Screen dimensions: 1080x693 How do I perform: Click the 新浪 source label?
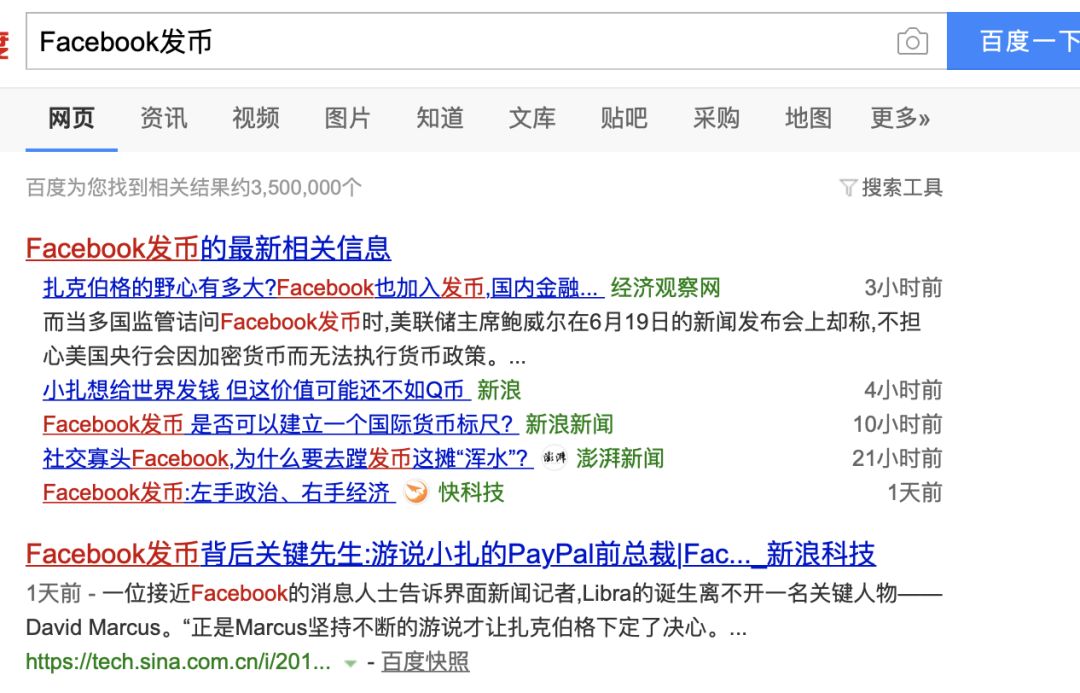tap(499, 391)
